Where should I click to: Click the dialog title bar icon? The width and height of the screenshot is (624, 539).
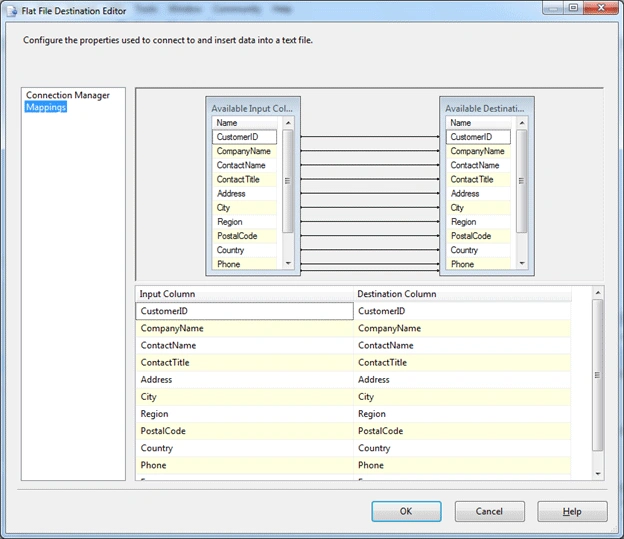(x=12, y=11)
